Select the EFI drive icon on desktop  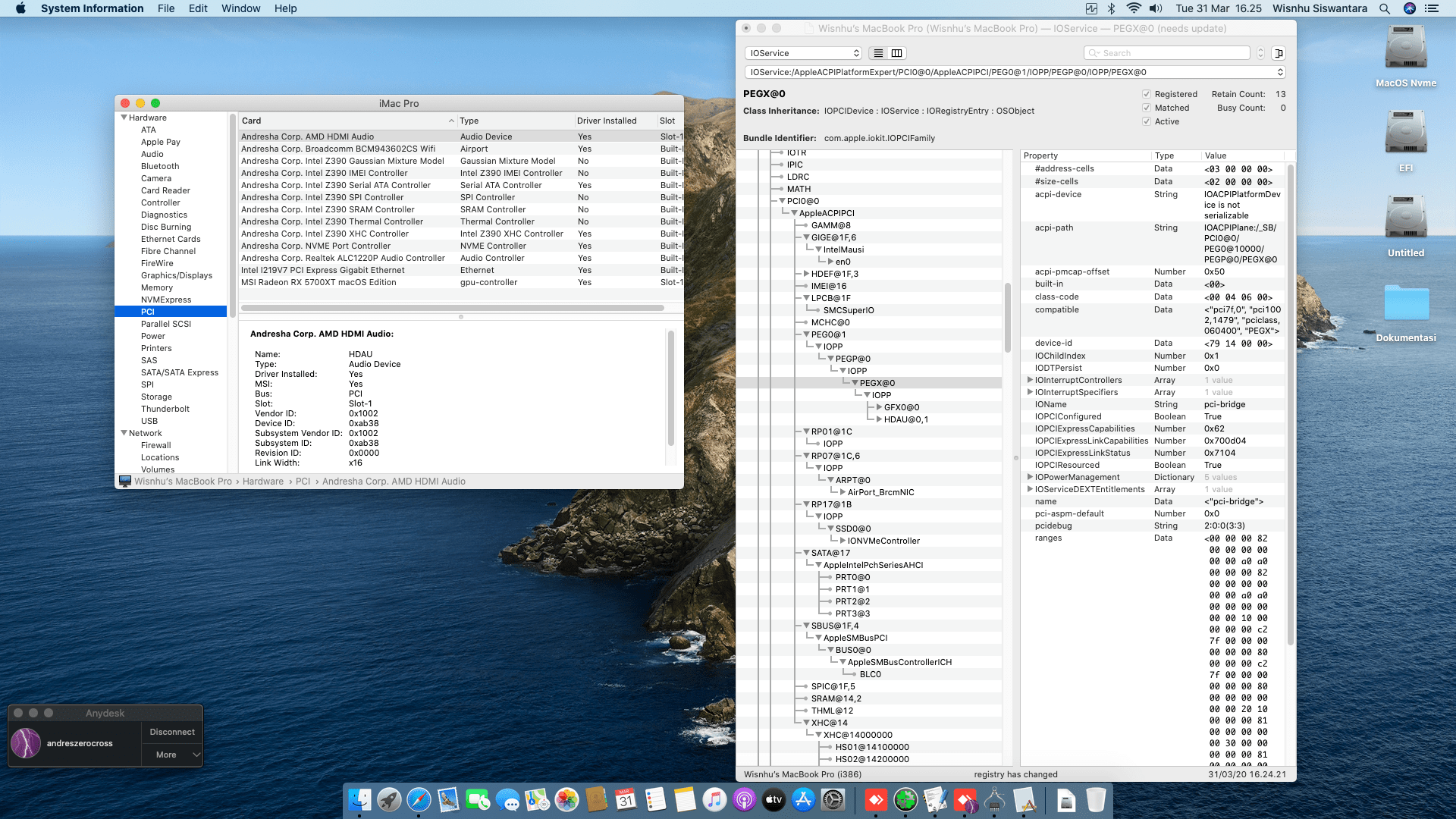pos(1406,141)
